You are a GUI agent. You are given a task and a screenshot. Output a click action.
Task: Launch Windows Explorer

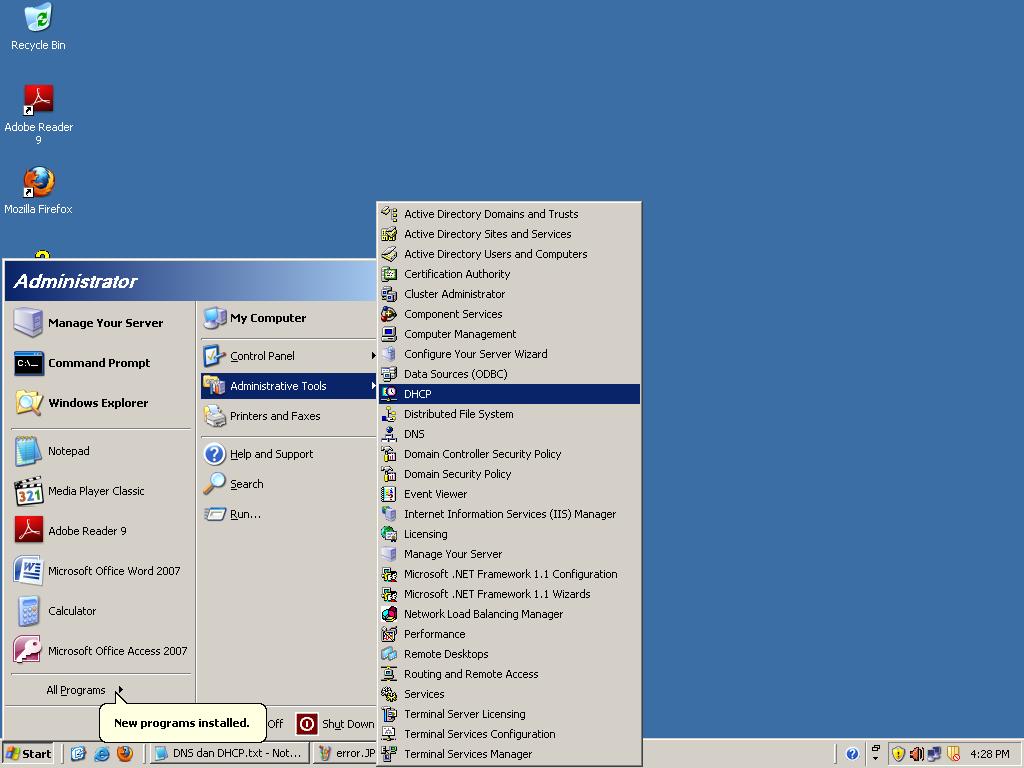(x=101, y=403)
